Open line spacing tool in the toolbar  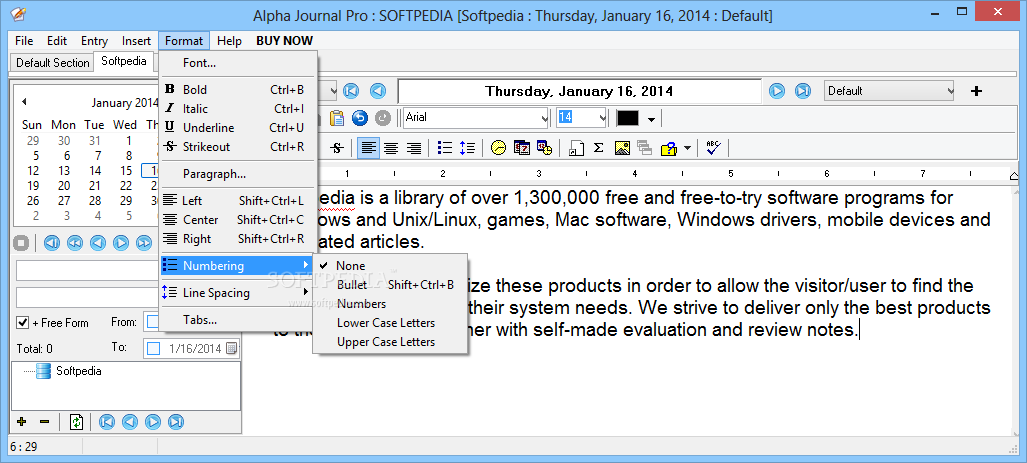(x=467, y=148)
